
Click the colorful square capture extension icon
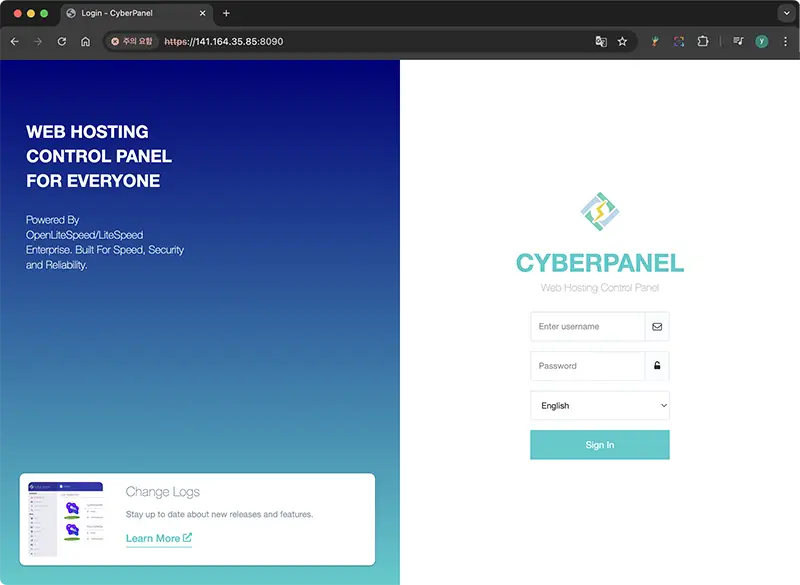(679, 41)
